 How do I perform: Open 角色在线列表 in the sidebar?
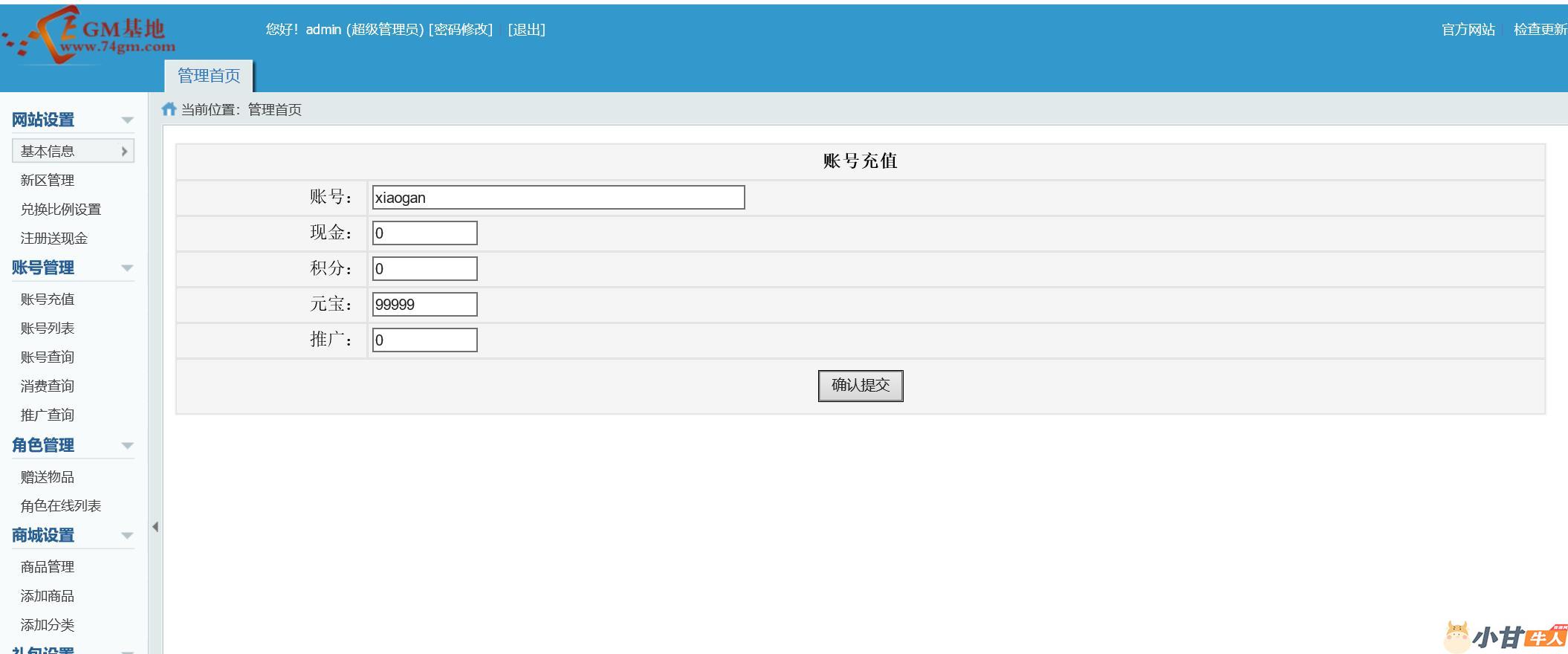pos(61,506)
